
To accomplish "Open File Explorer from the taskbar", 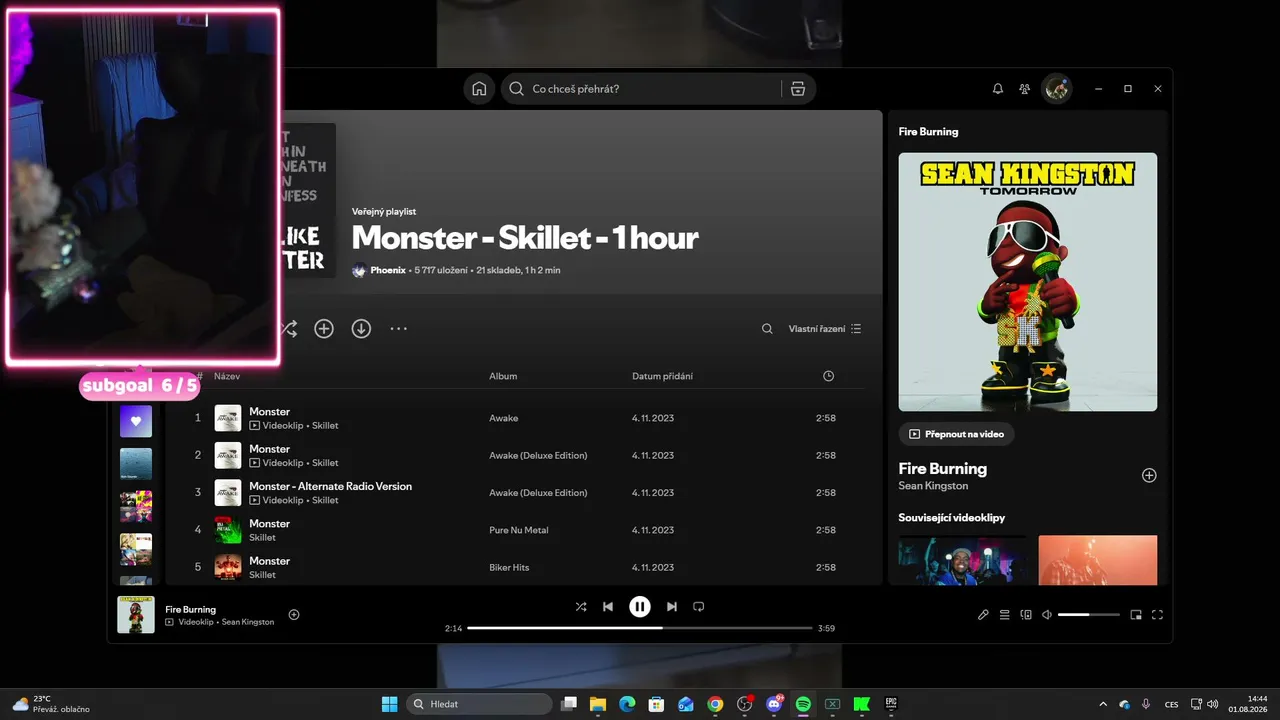I will coord(598,704).
